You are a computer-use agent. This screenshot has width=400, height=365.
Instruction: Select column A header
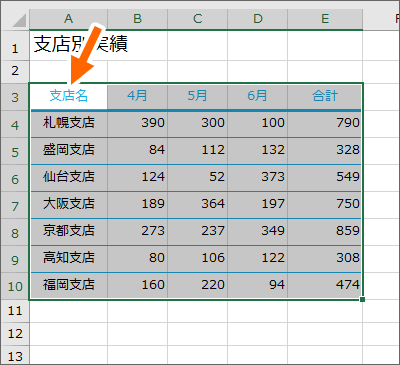pos(68,19)
